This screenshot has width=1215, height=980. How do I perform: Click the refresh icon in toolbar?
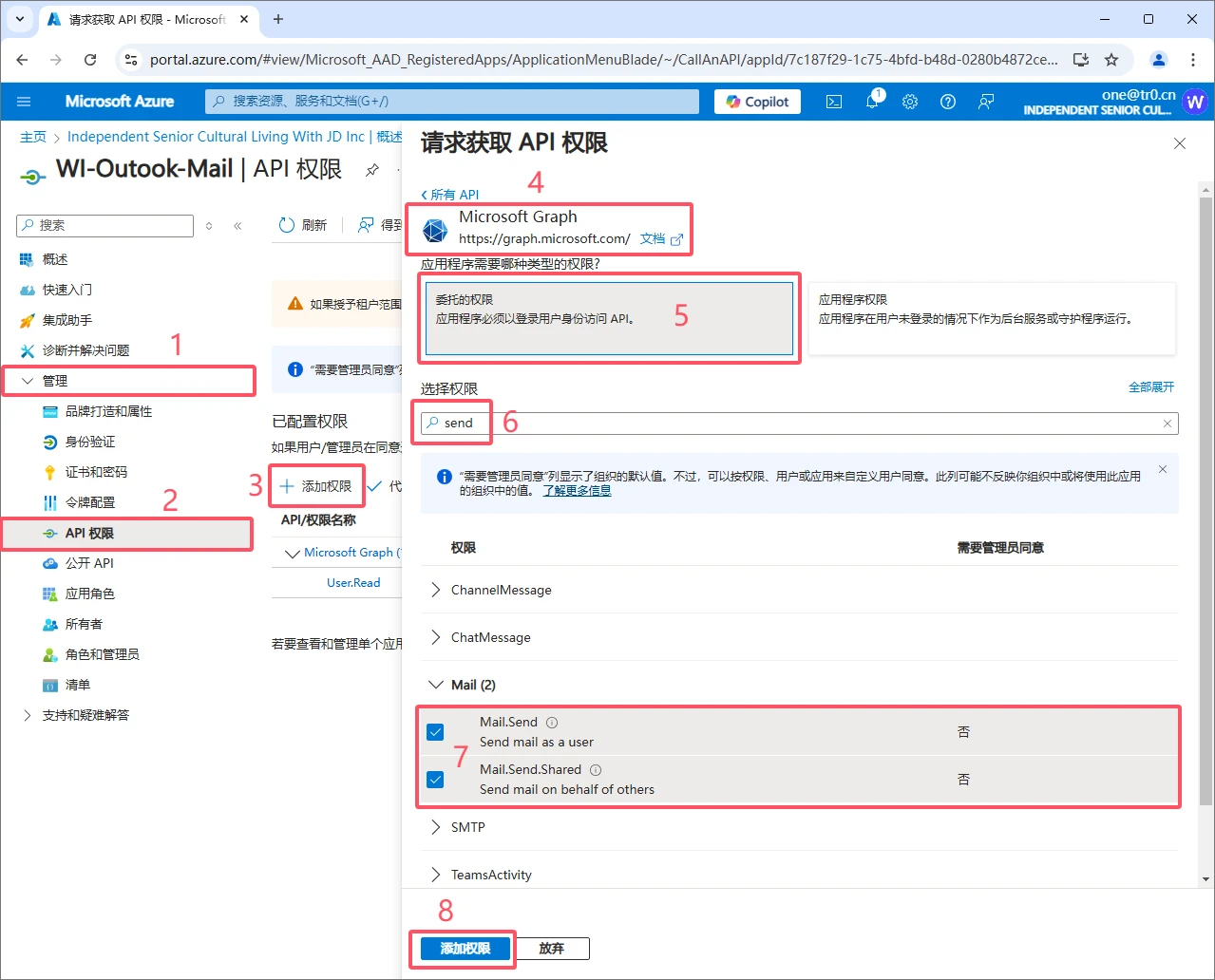(287, 225)
